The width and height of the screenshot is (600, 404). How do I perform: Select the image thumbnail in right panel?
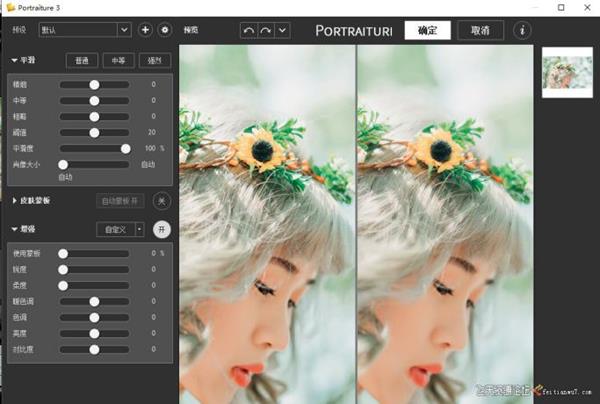[567, 72]
